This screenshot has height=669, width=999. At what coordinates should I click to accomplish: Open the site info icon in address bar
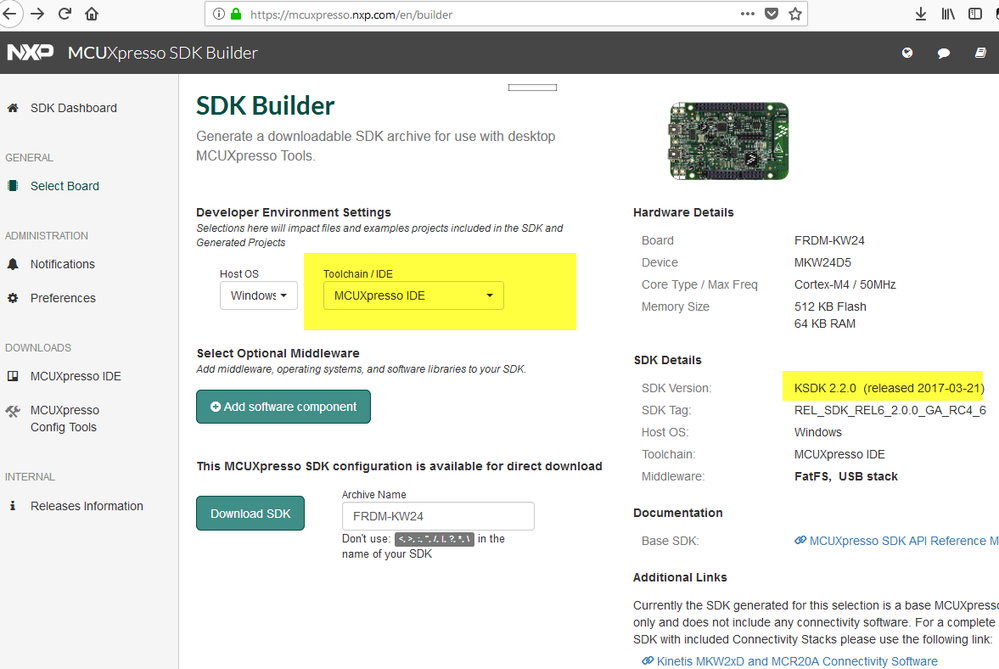tap(219, 14)
